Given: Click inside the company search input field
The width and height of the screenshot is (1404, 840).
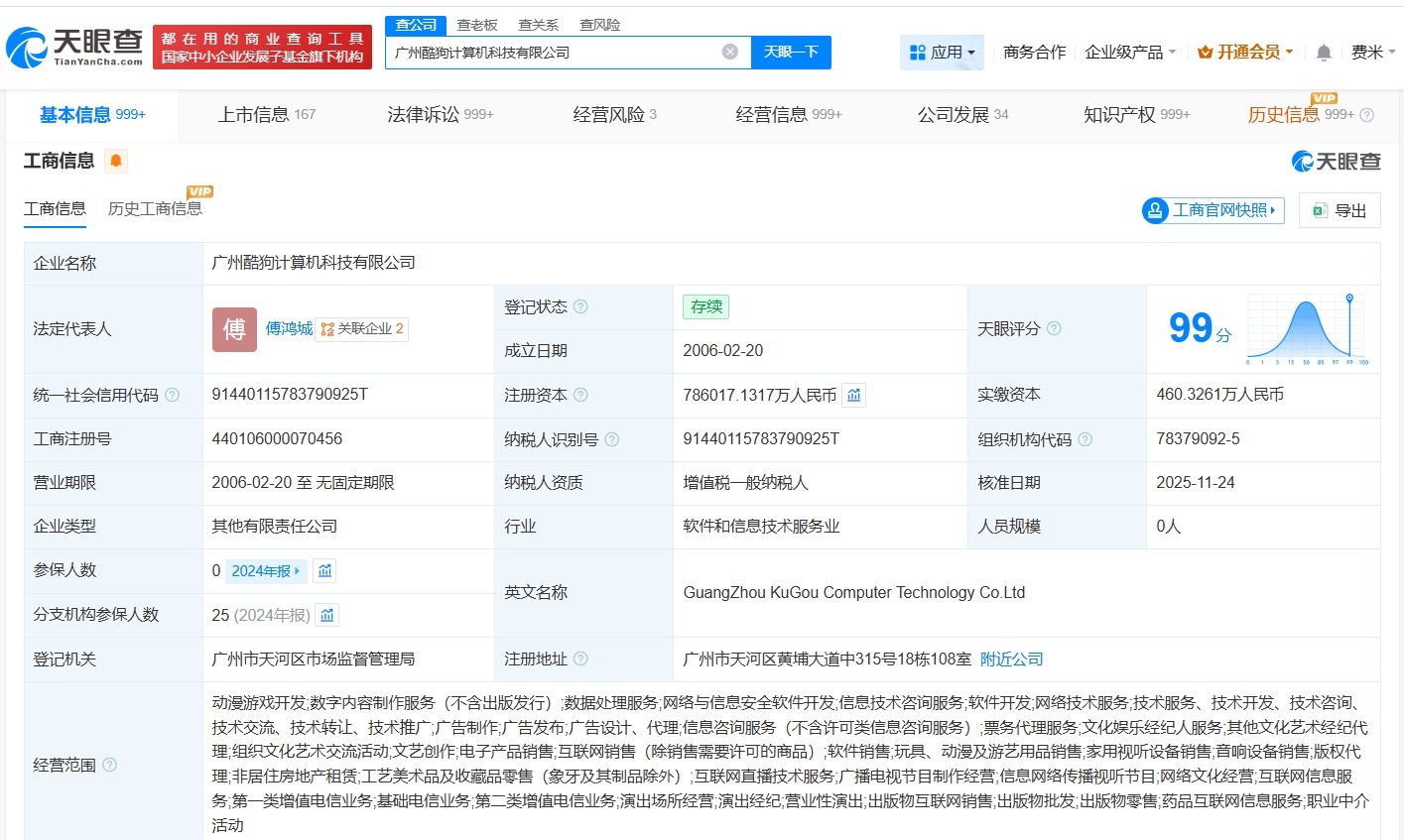Looking at the screenshot, I should (566, 52).
